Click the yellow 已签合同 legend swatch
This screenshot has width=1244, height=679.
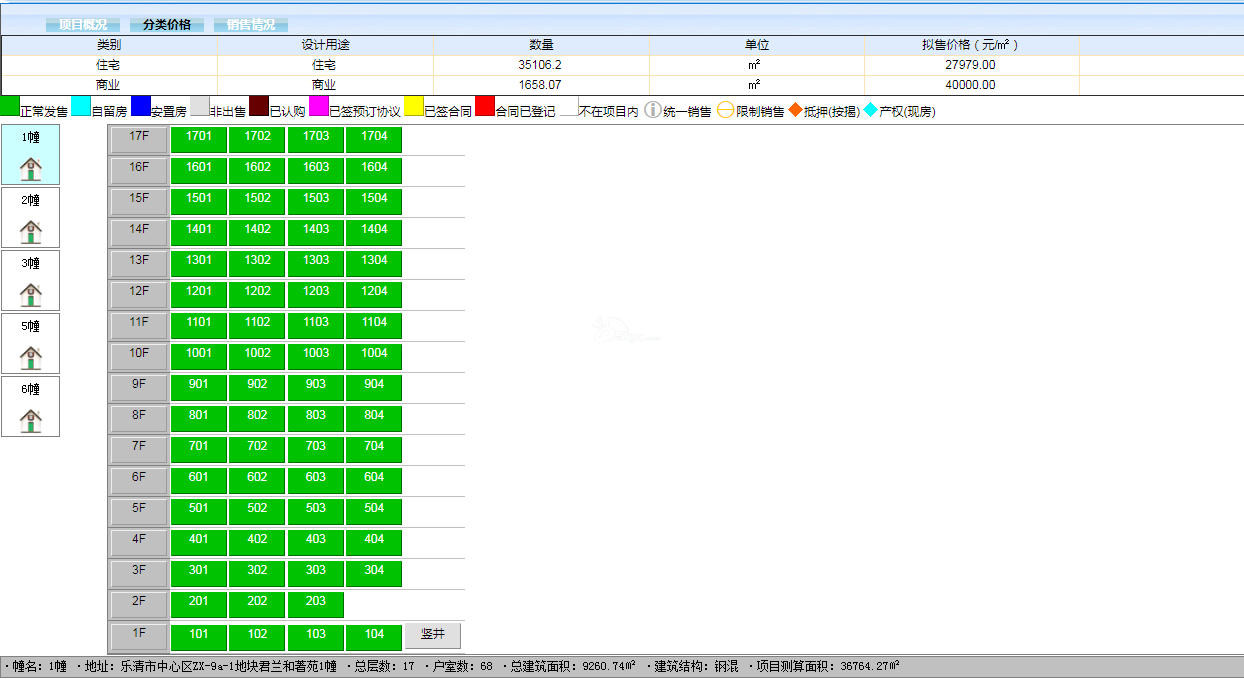414,106
